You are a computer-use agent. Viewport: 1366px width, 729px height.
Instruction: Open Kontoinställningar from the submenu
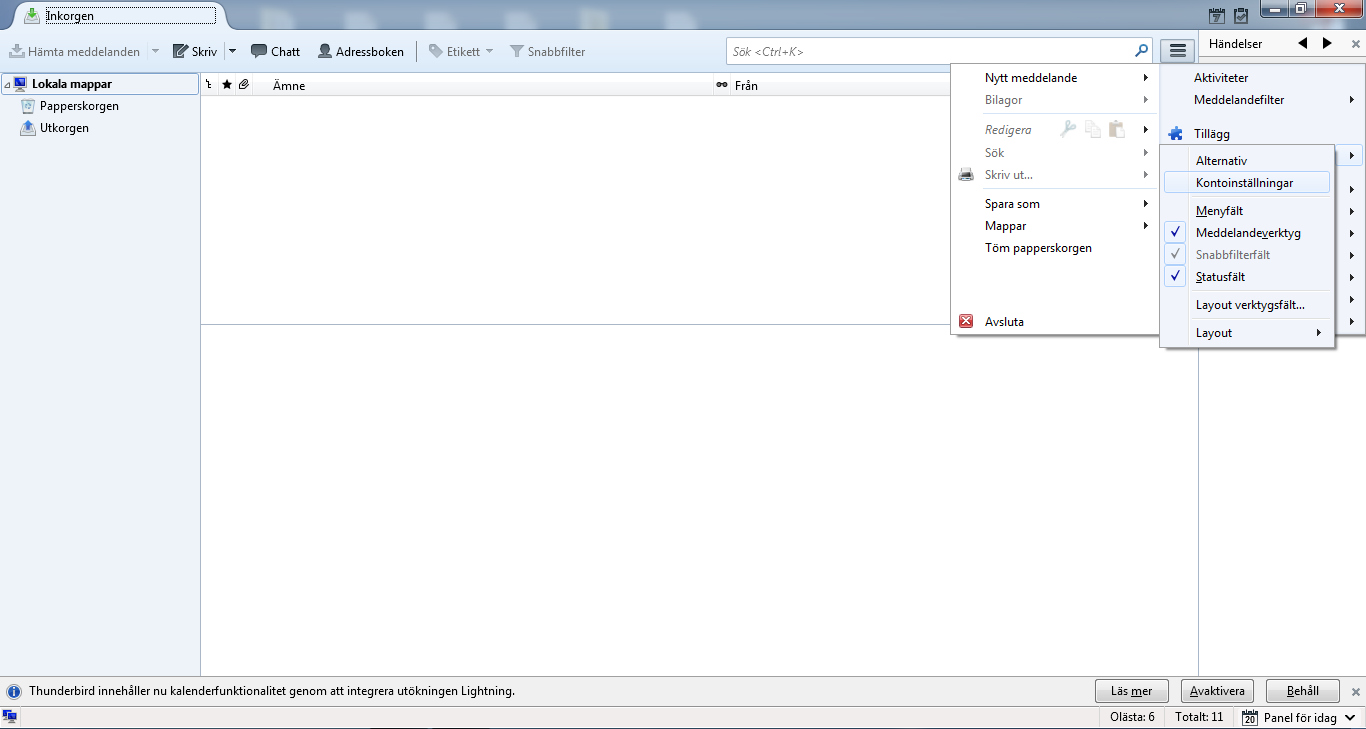click(x=1247, y=183)
